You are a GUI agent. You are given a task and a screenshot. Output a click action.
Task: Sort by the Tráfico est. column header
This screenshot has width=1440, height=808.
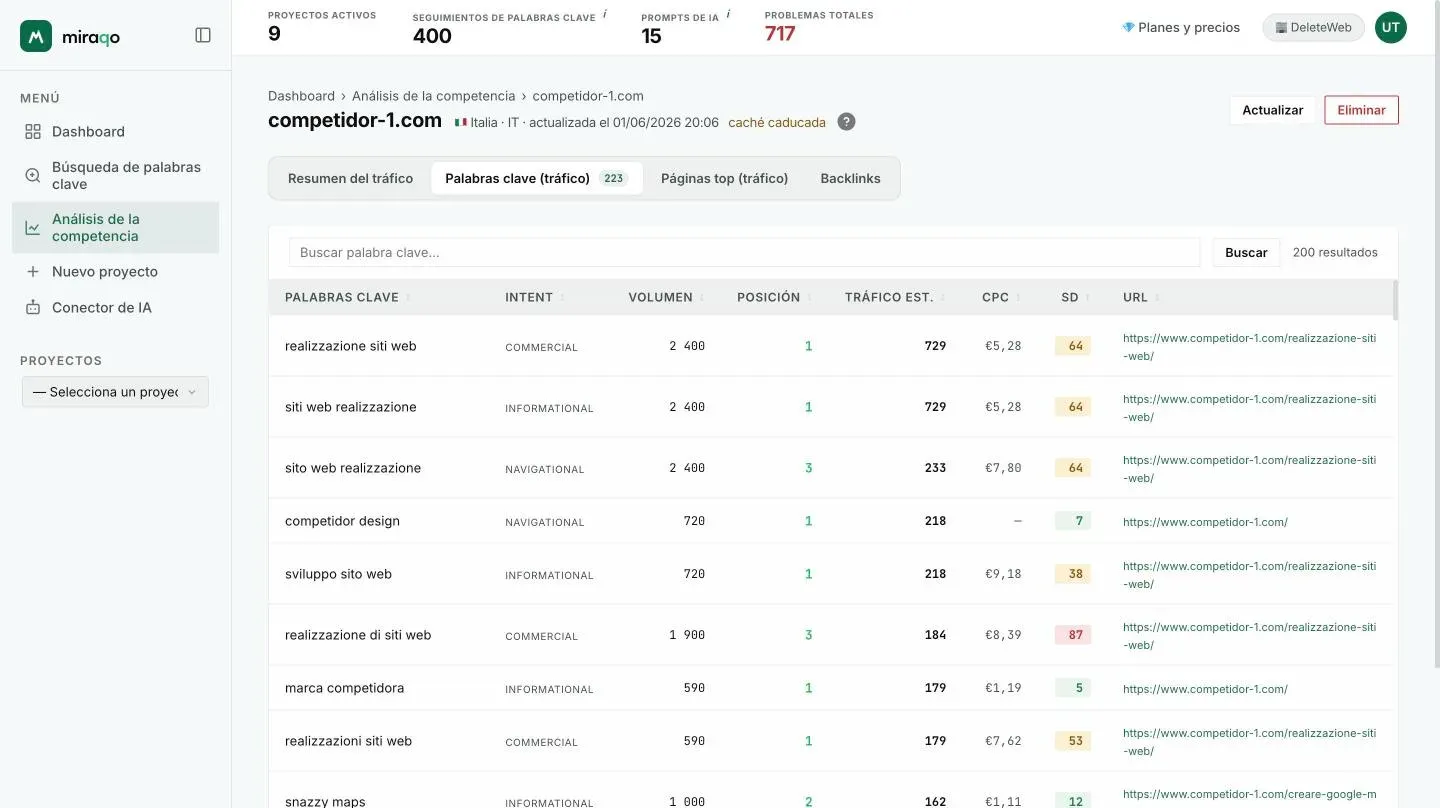click(894, 297)
